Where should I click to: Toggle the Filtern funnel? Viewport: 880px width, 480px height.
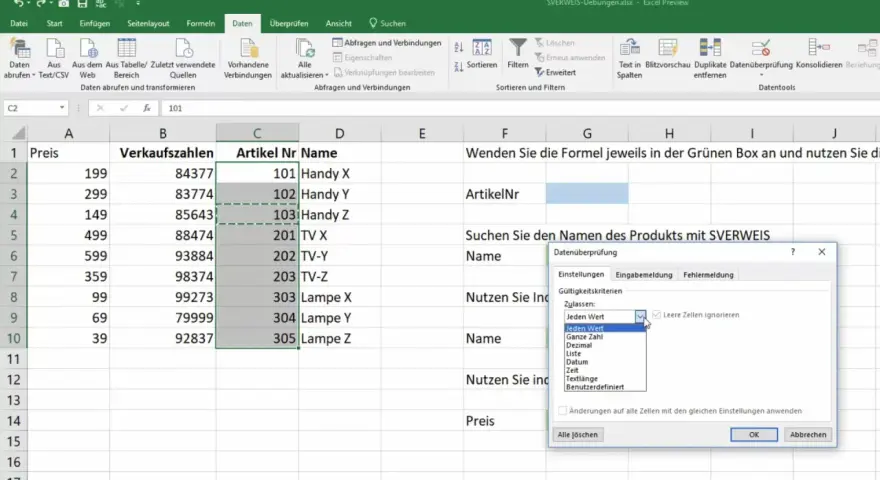tap(517, 54)
